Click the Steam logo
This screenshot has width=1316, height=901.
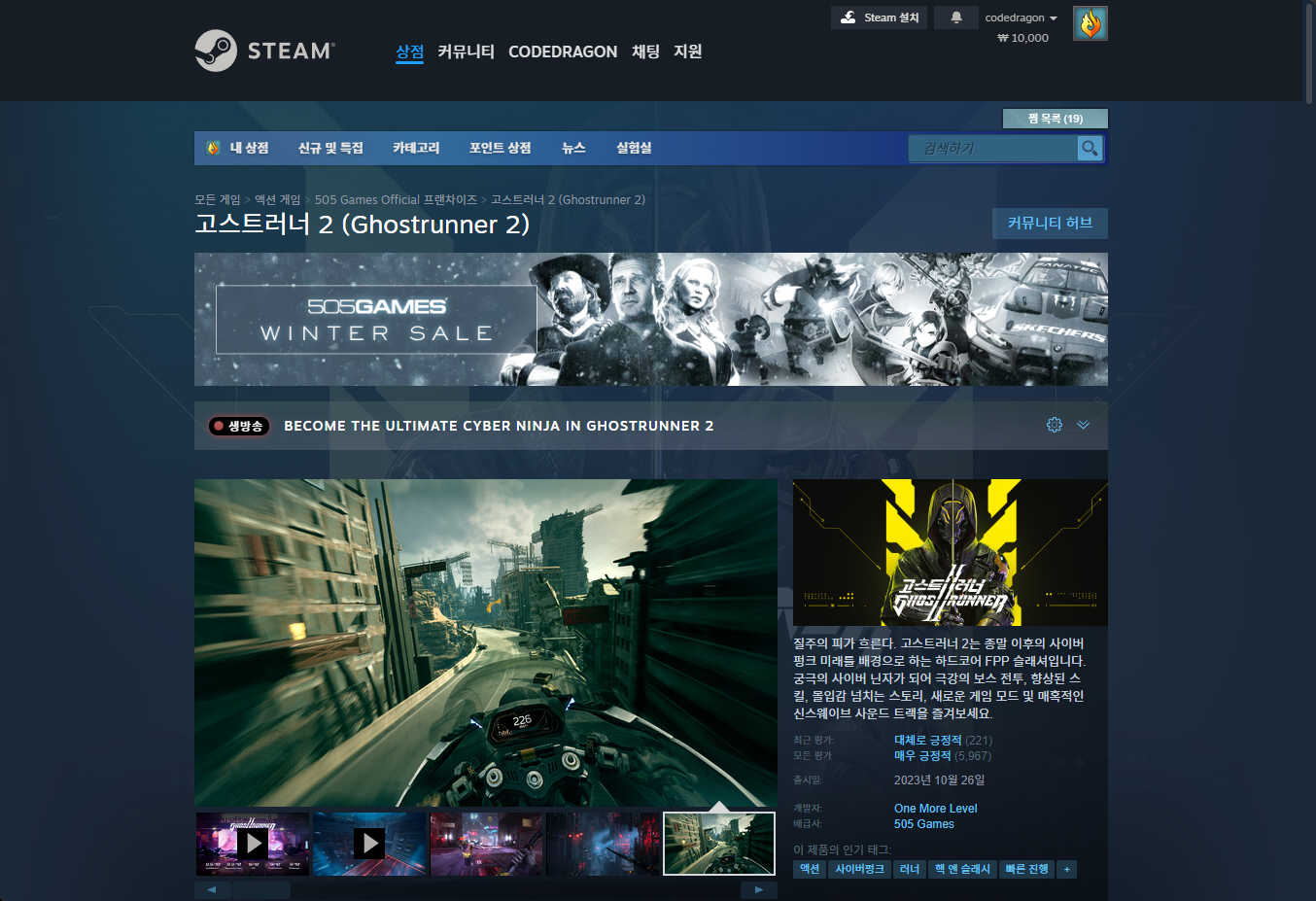point(265,51)
